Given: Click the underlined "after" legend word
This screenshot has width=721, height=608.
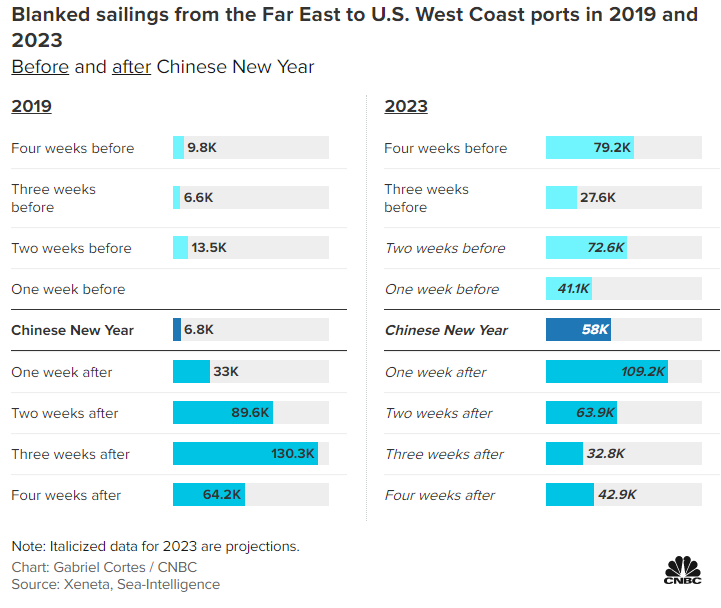Looking at the screenshot, I should (131, 67).
